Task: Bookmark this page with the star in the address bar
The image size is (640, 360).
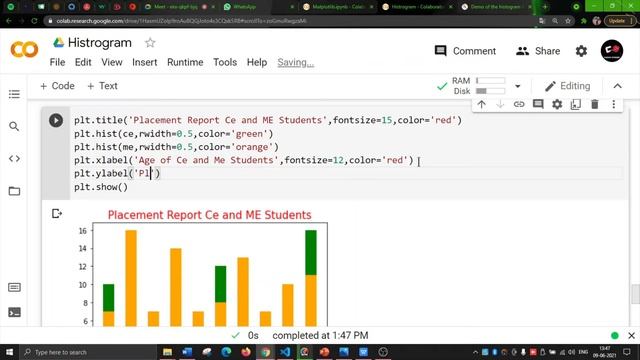Action: 568,21
